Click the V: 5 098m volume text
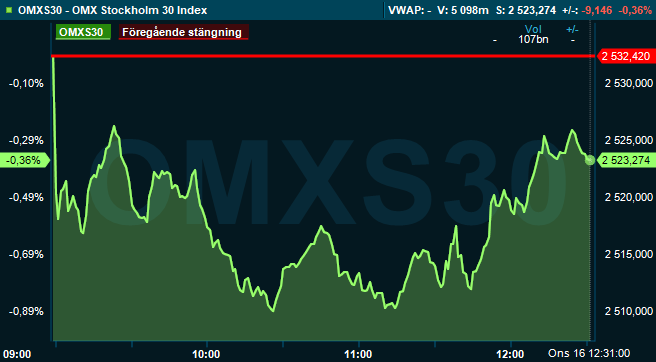656x362 pixels. (x=463, y=10)
